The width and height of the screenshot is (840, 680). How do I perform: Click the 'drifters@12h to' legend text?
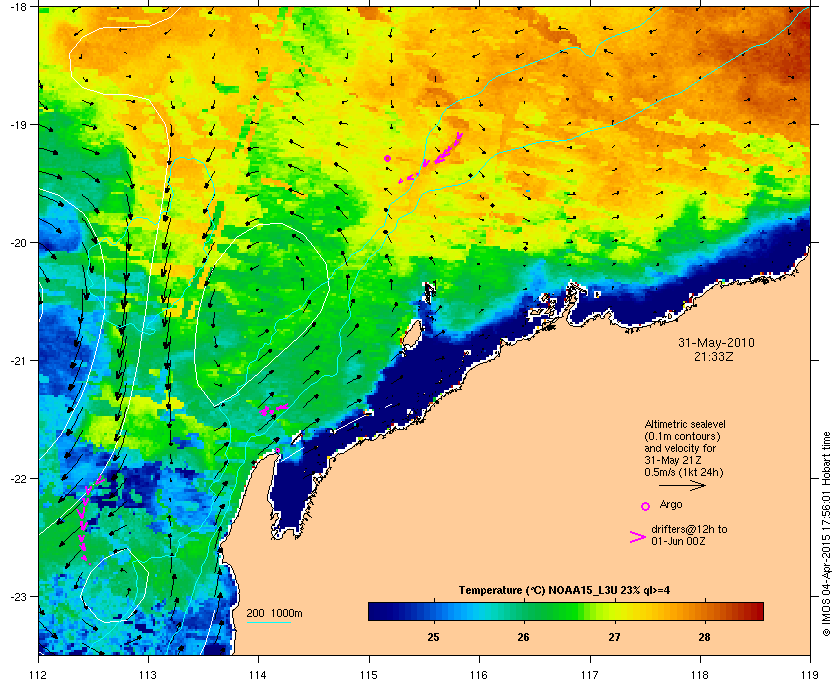689,529
